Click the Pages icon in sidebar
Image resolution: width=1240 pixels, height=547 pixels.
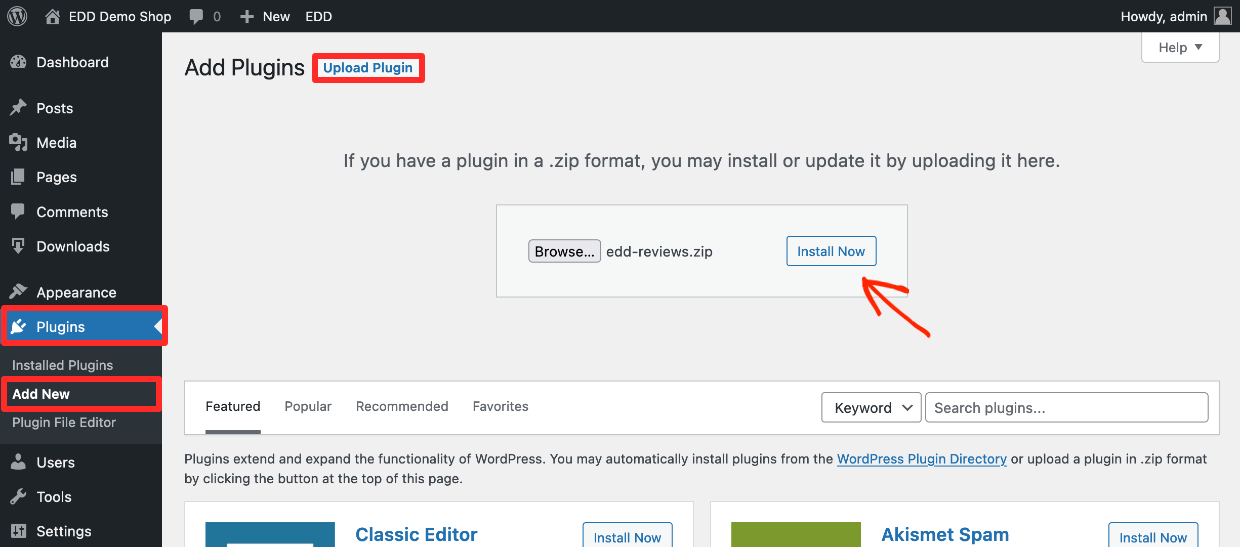[x=18, y=177]
